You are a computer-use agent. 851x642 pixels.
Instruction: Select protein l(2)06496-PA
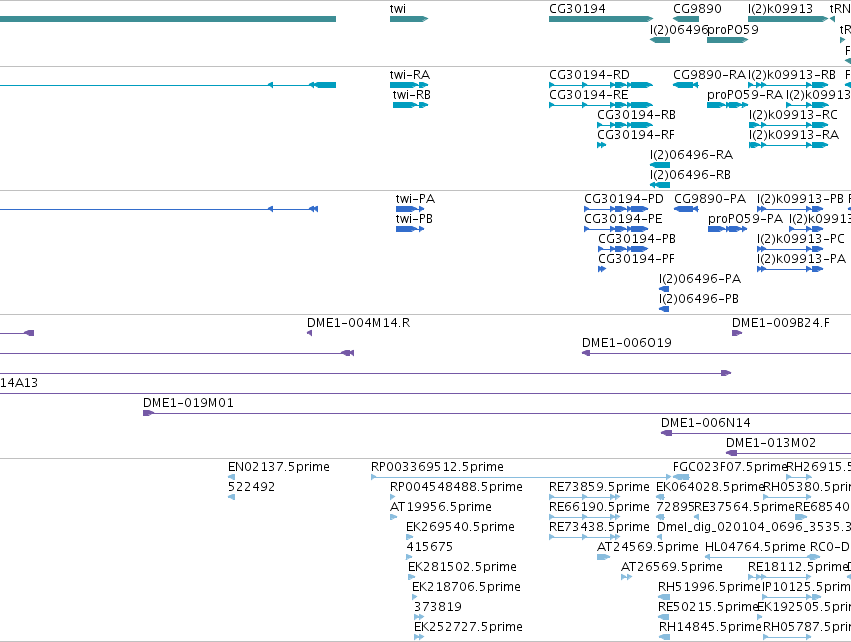point(664,289)
